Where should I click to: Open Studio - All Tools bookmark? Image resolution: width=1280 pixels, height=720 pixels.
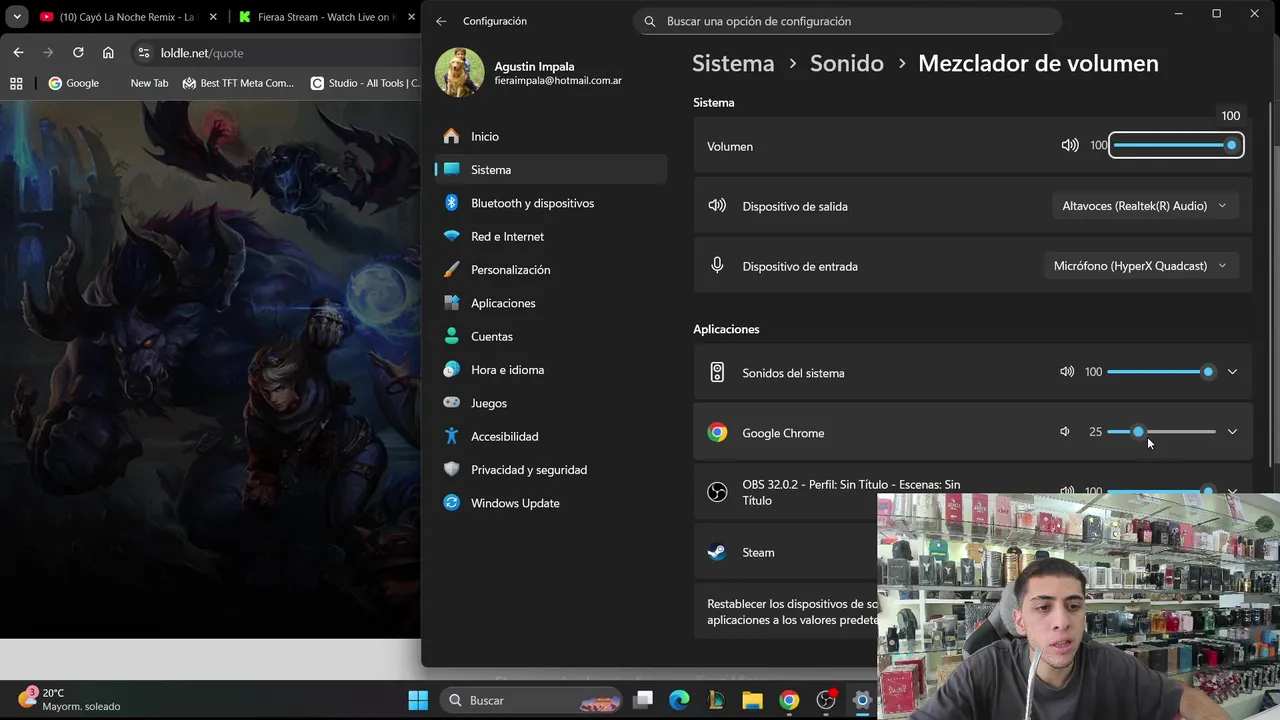[x=366, y=83]
